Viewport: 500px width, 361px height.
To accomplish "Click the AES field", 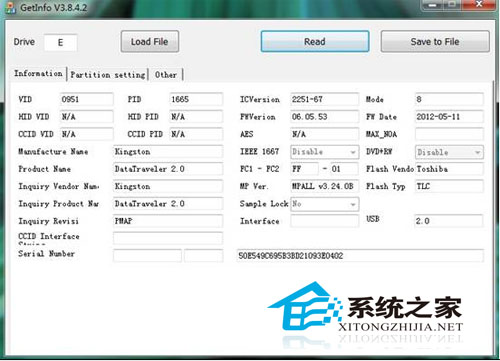I will click(324, 134).
